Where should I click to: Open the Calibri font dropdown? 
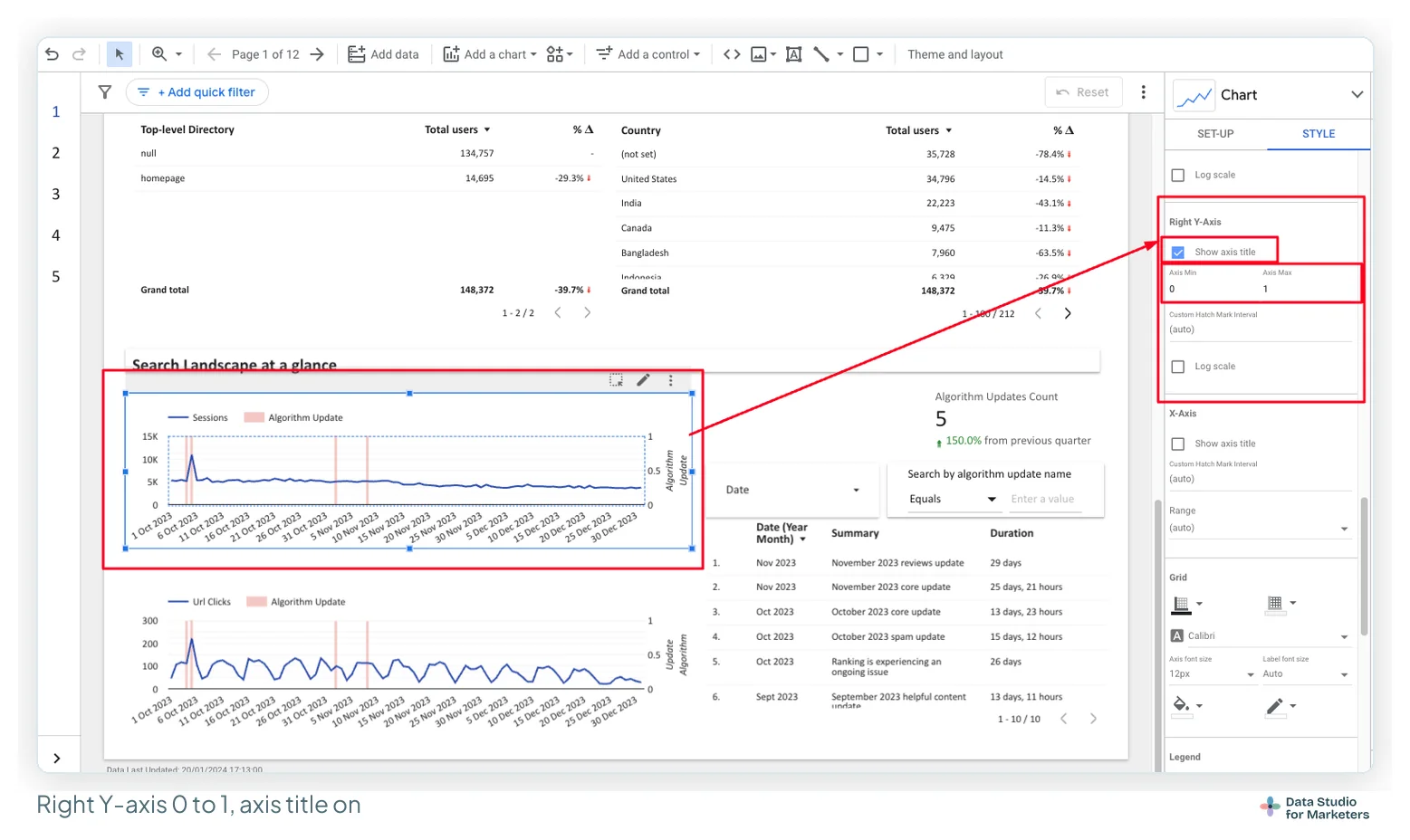(1260, 635)
